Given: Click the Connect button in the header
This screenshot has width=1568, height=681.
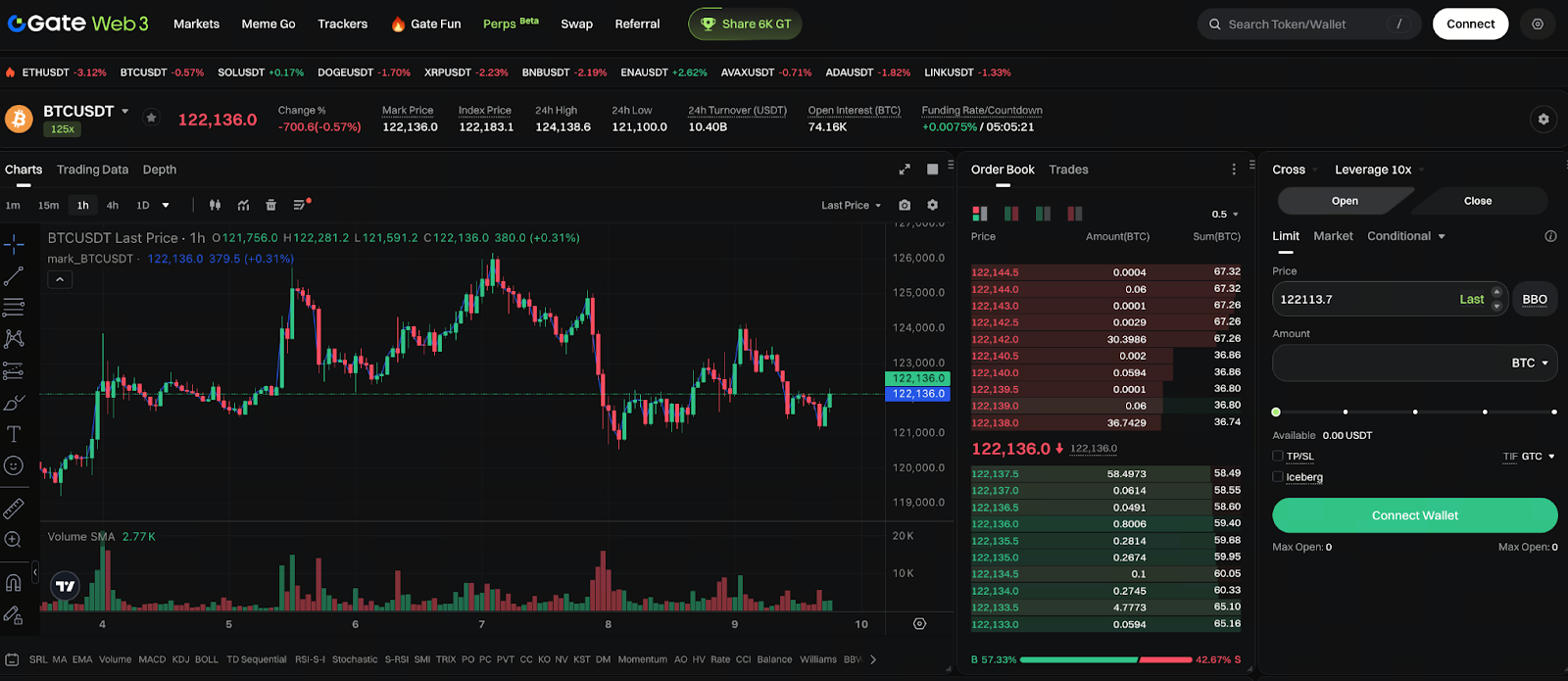Looking at the screenshot, I should (1470, 24).
